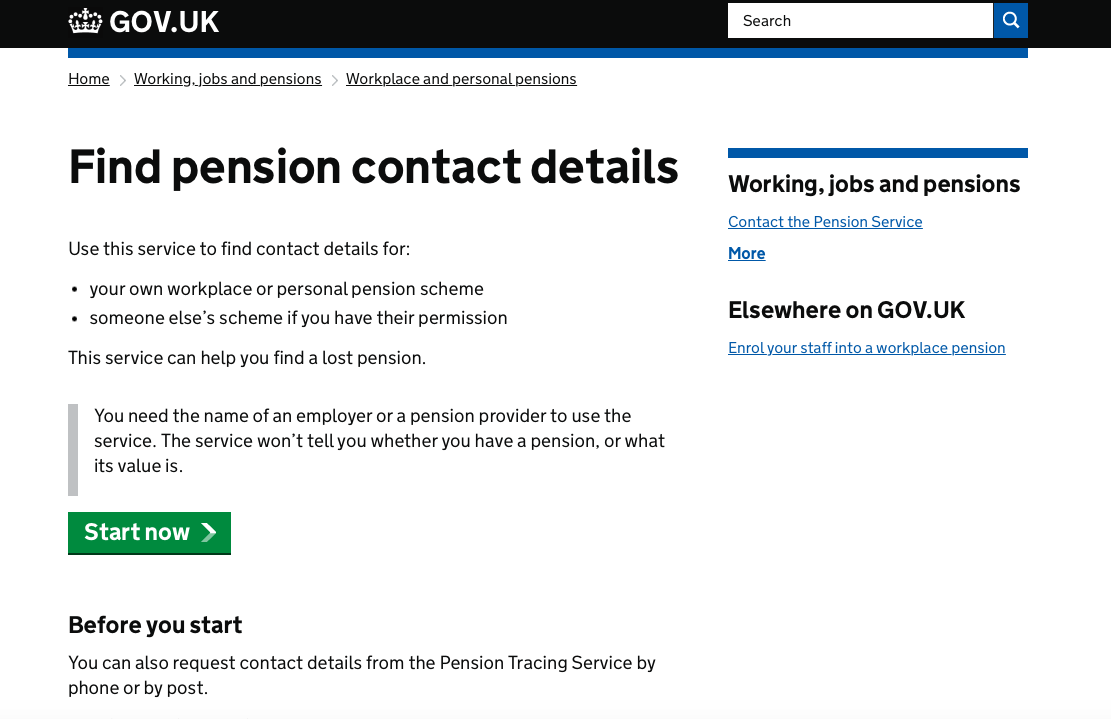Click the Find pension contact details heading
1111x719 pixels.
click(x=373, y=167)
